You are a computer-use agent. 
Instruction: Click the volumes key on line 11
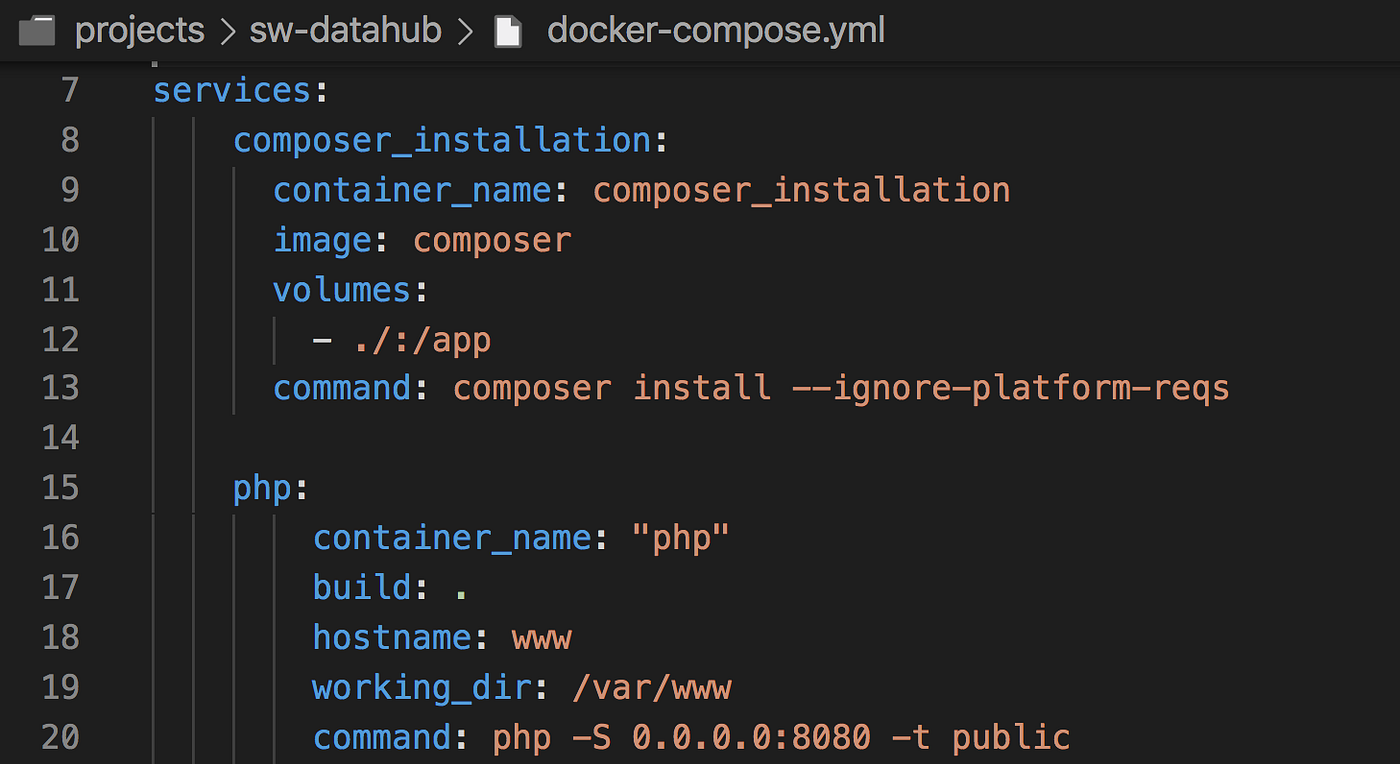(x=342, y=290)
